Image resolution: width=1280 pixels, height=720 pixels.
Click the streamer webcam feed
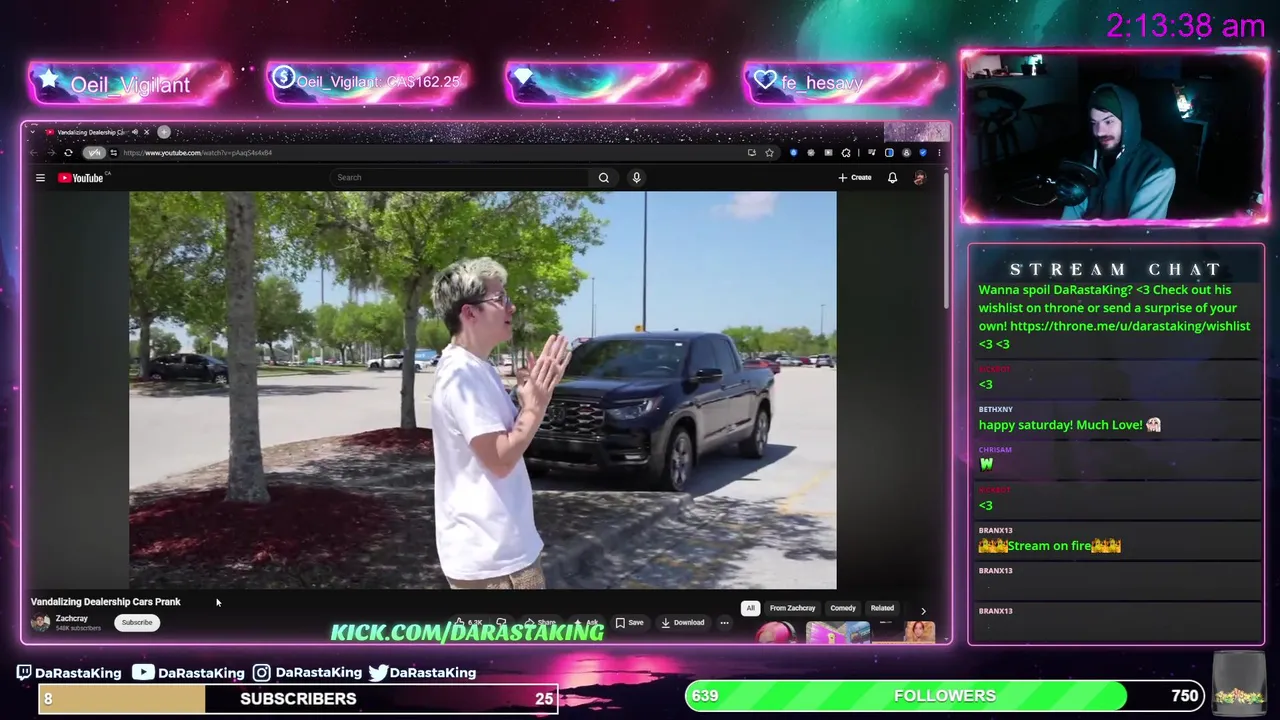[x=1114, y=137]
